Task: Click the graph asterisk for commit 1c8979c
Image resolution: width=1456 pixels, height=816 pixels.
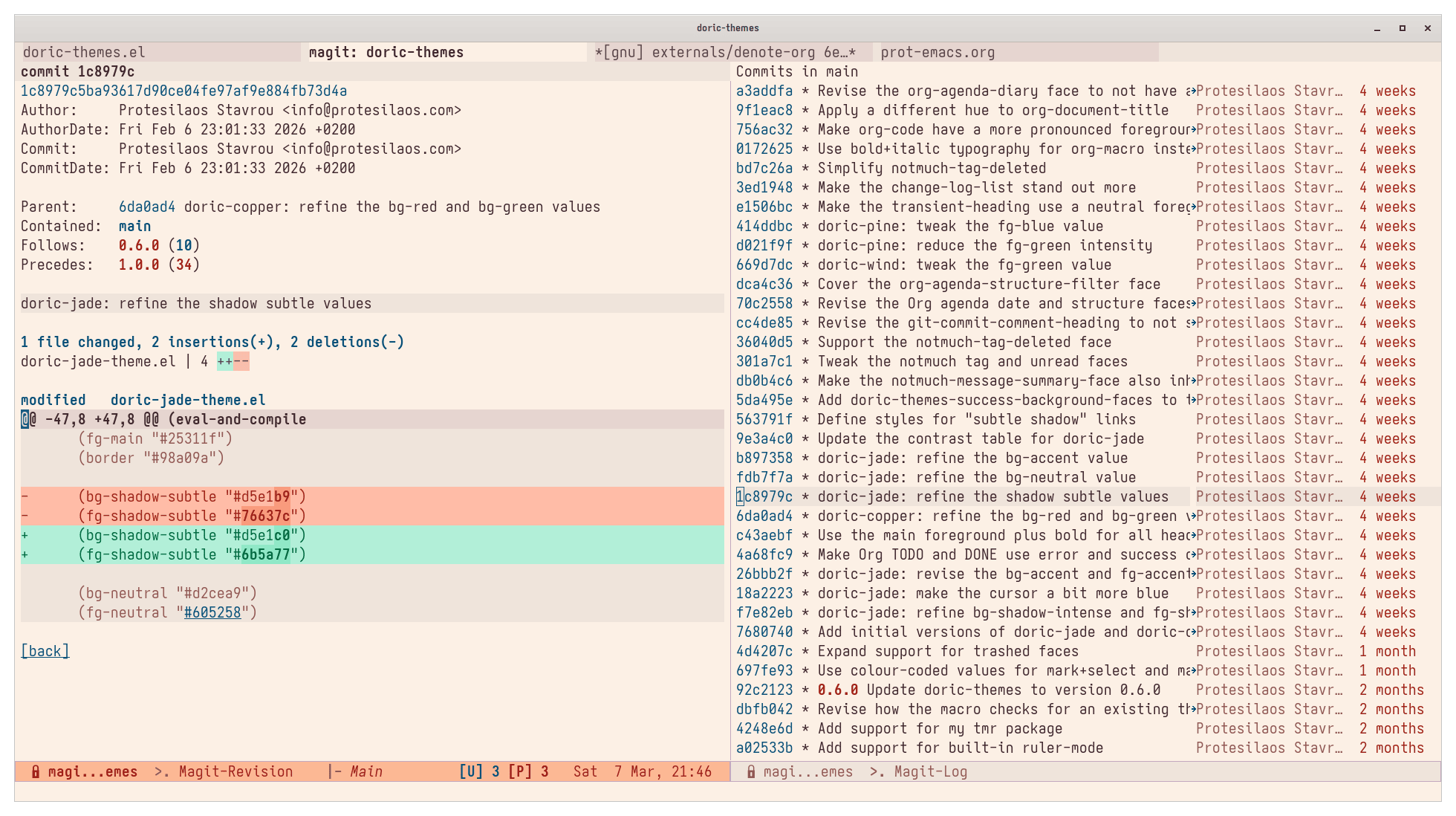Action: click(x=805, y=497)
